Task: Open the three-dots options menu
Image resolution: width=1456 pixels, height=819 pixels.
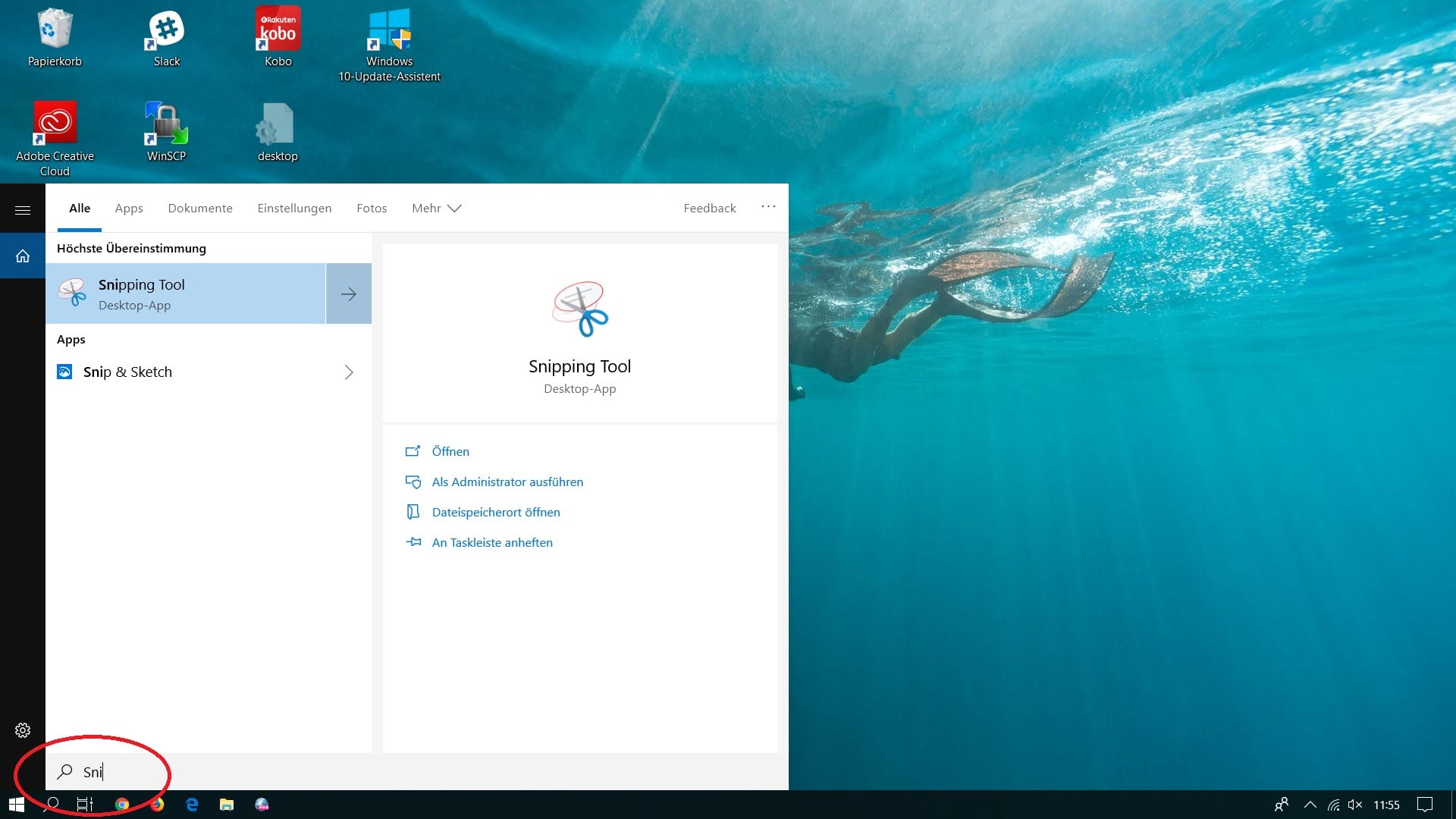Action: (768, 206)
